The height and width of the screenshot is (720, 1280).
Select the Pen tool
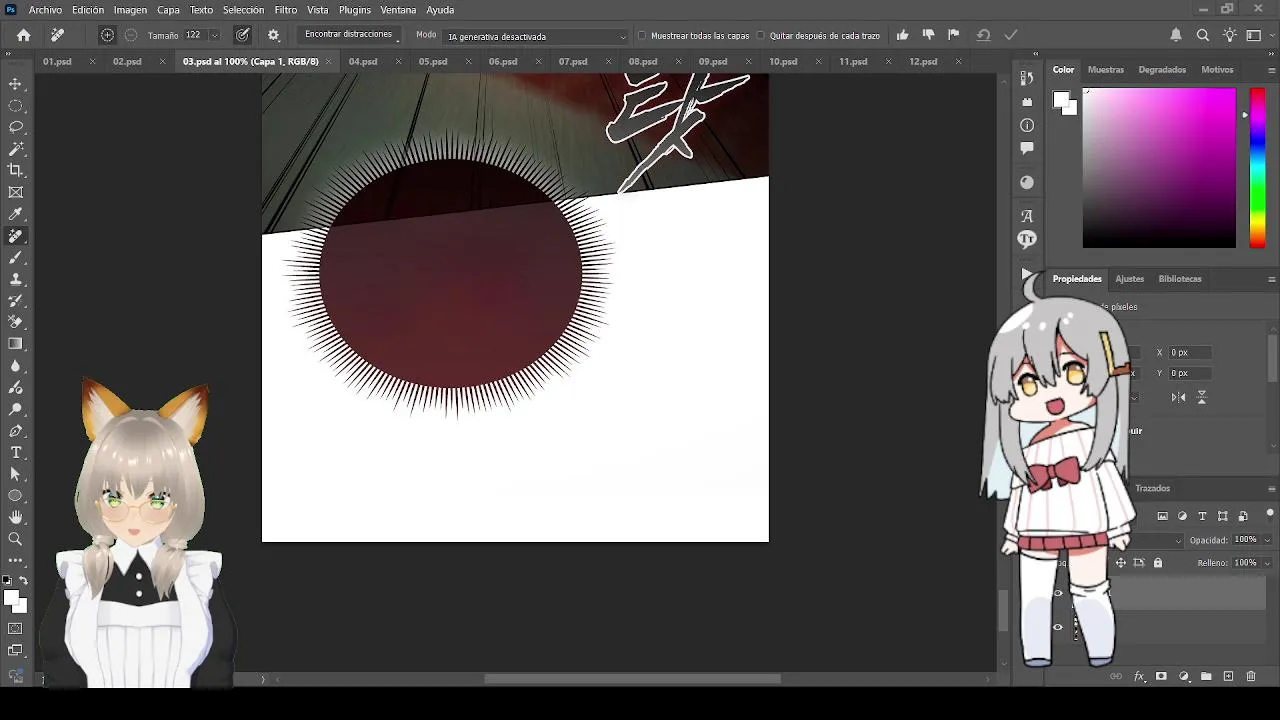point(15,431)
